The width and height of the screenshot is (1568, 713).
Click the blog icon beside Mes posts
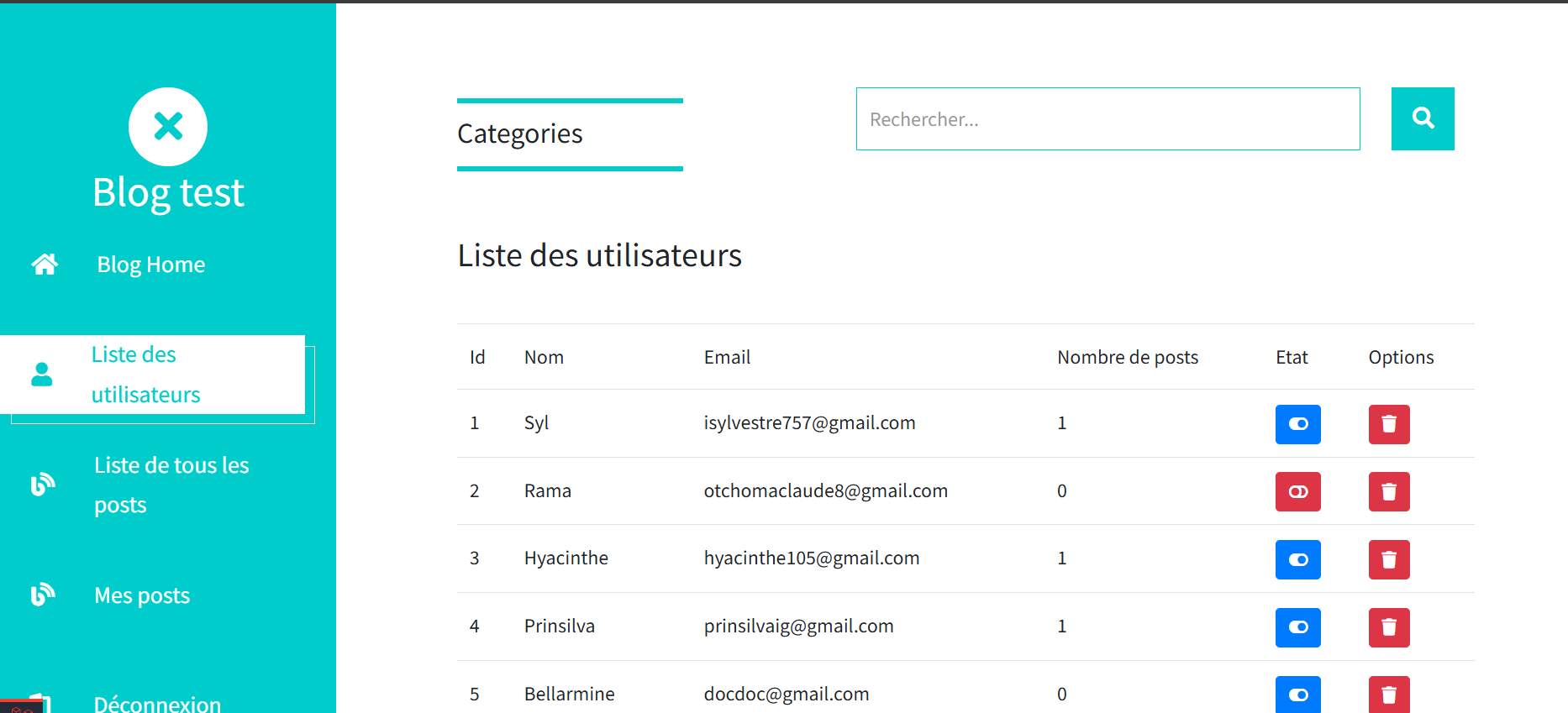pyautogui.click(x=43, y=595)
